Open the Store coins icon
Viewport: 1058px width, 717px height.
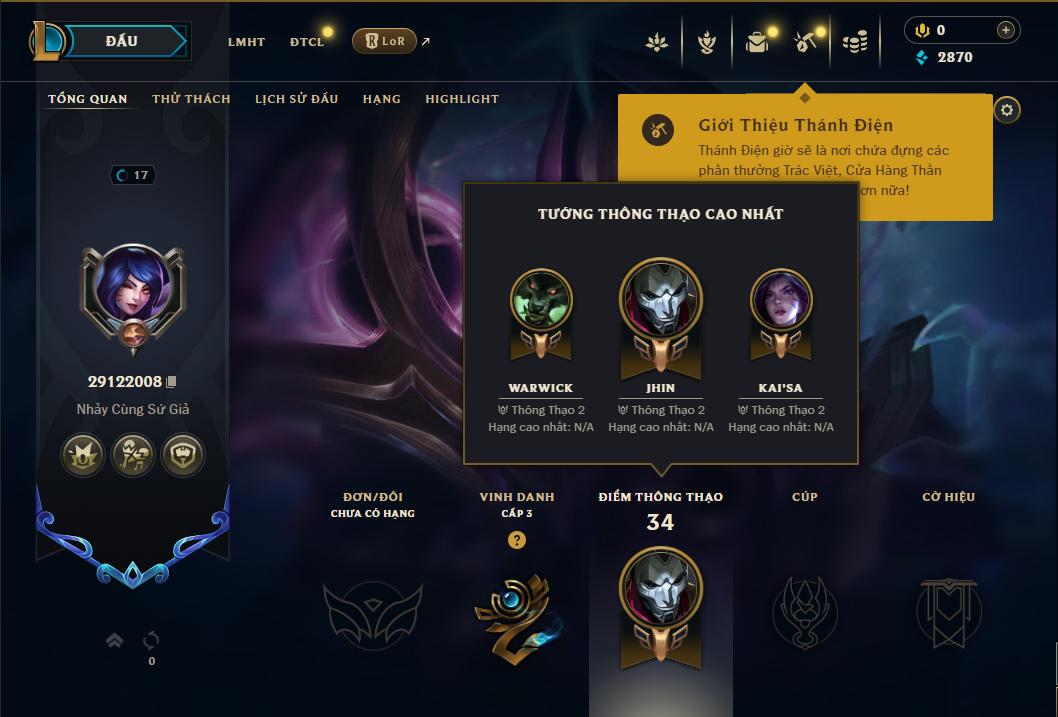855,43
